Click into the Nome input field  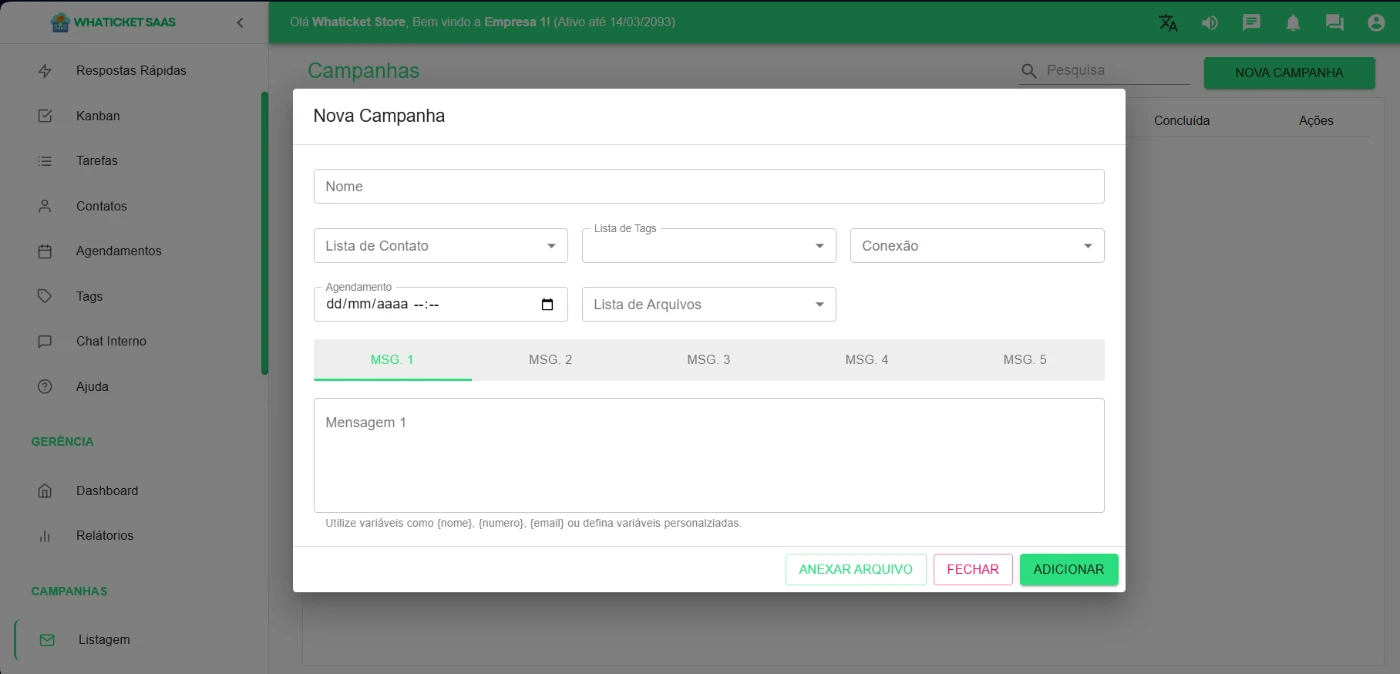tap(708, 187)
